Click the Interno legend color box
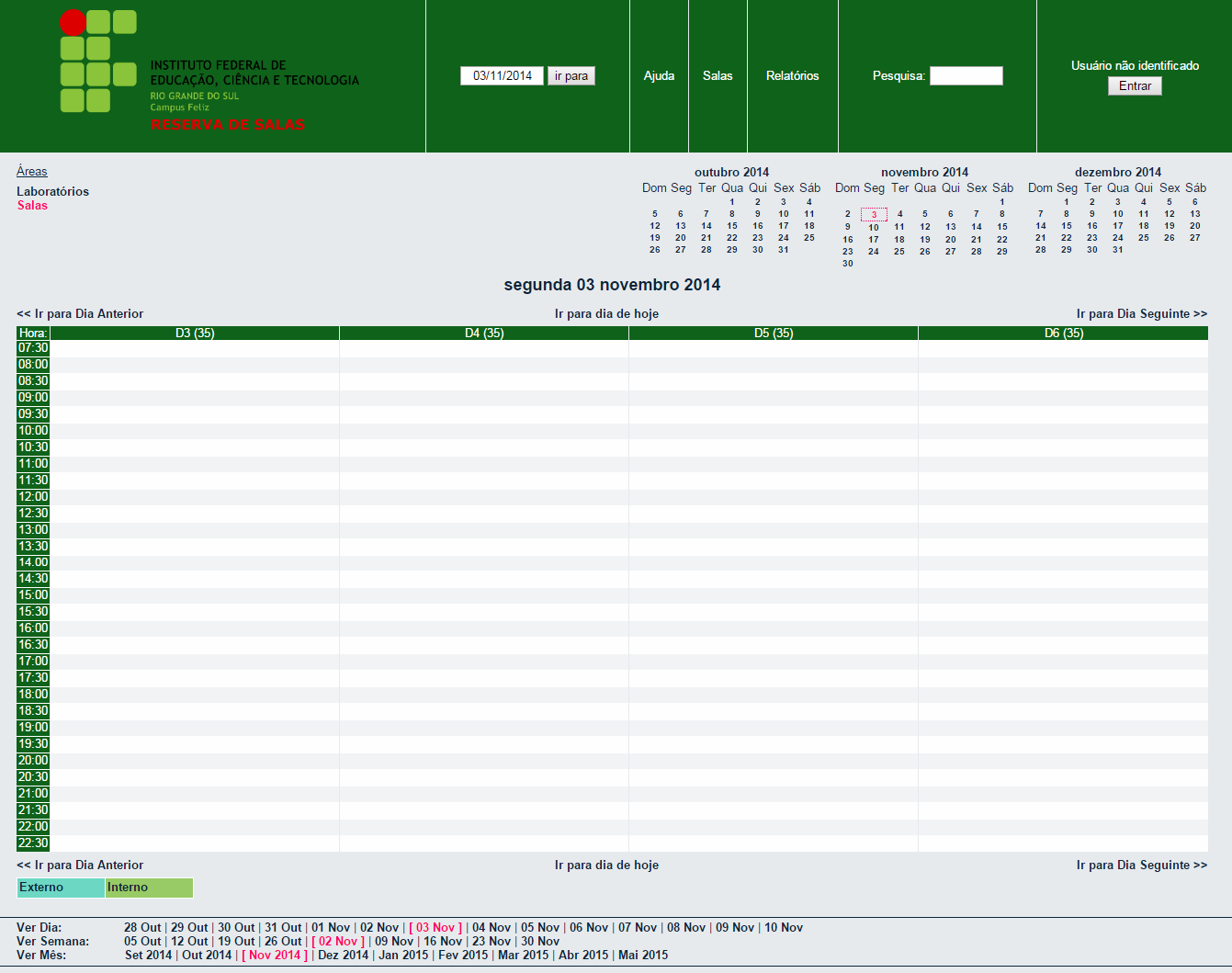1232x973 pixels. [149, 888]
